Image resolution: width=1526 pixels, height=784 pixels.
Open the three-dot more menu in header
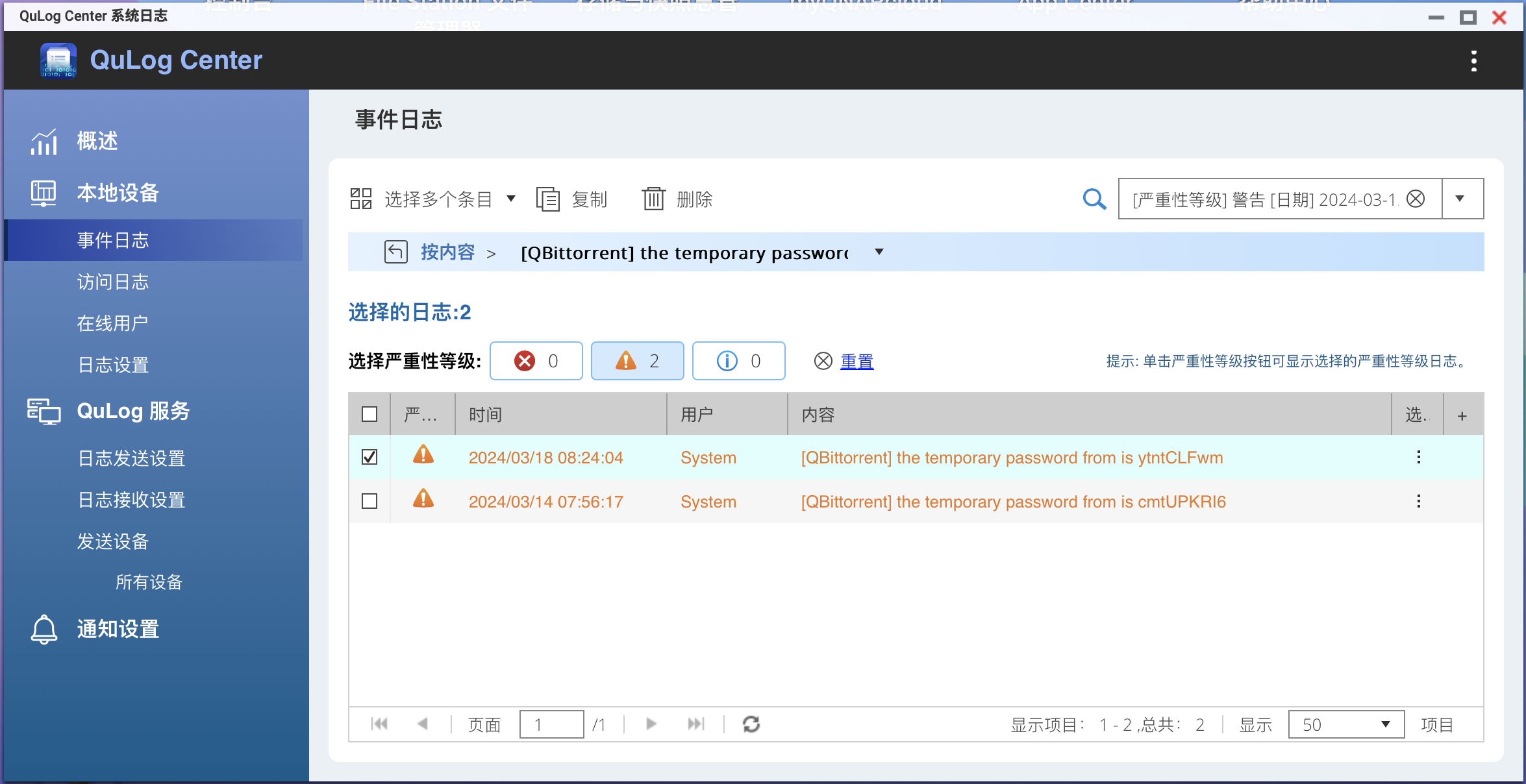[x=1473, y=61]
